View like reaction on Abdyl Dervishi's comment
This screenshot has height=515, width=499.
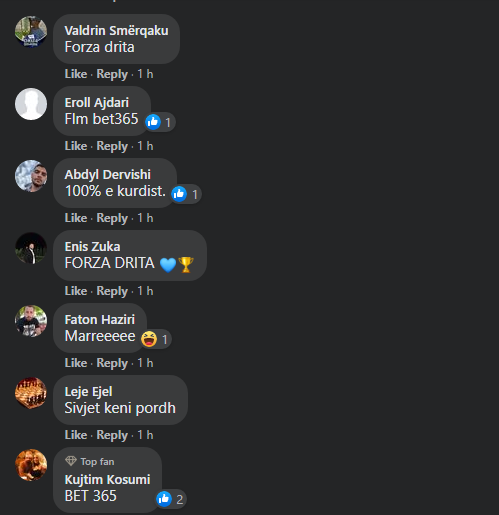pos(179,194)
